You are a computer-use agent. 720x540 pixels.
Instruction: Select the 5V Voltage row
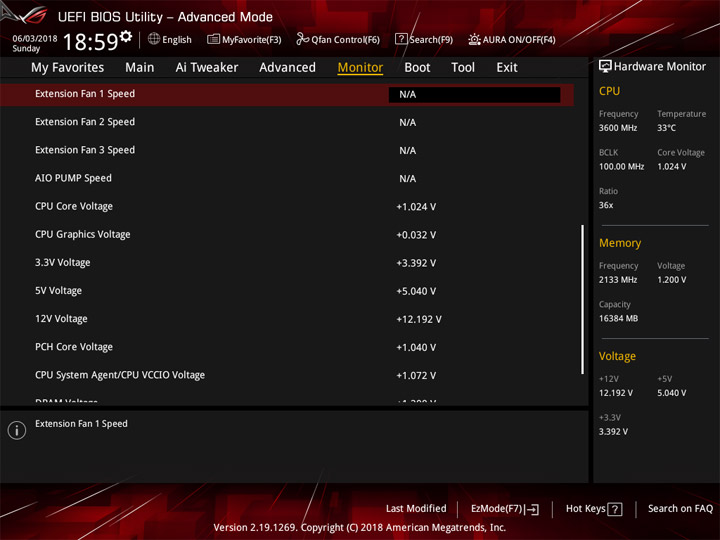(287, 291)
